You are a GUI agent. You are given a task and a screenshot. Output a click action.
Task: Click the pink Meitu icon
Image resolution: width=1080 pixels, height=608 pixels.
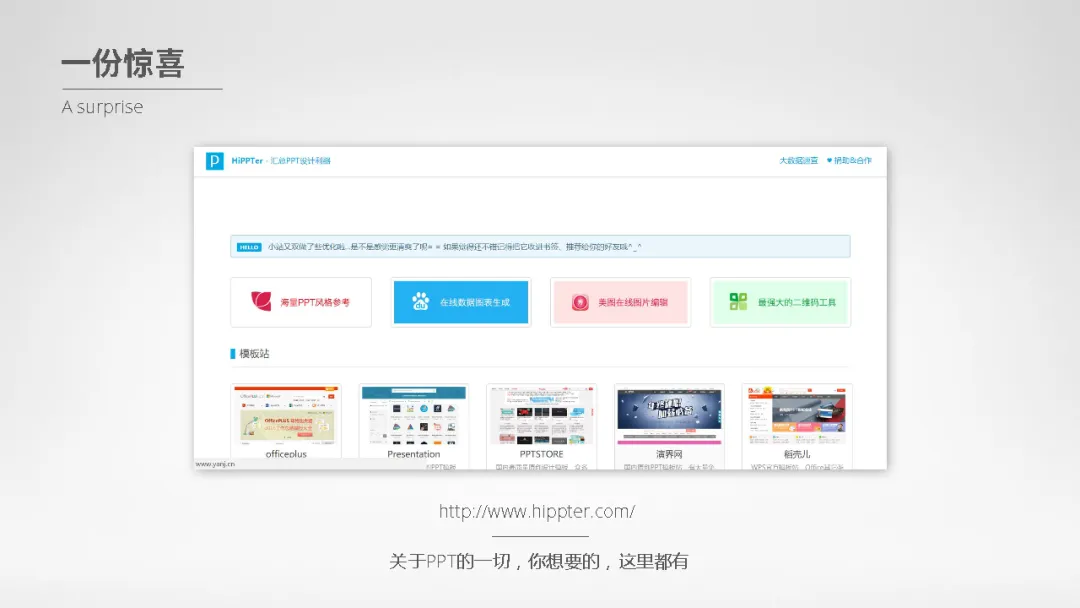[x=580, y=302]
